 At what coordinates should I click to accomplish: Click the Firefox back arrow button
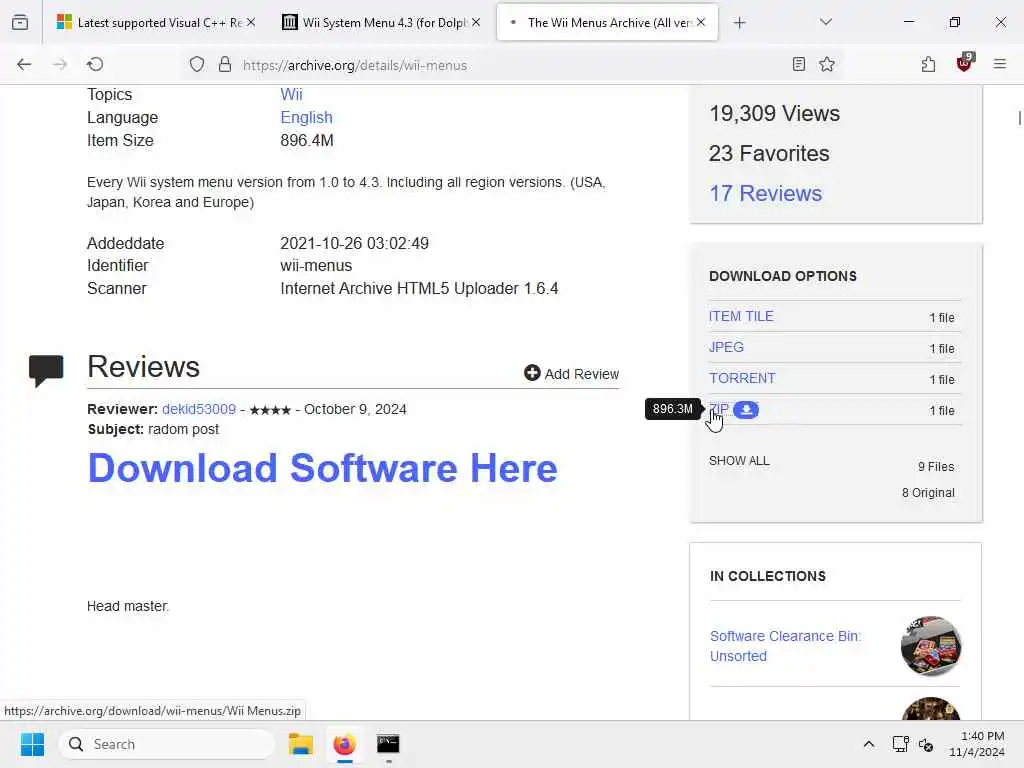pyautogui.click(x=24, y=64)
